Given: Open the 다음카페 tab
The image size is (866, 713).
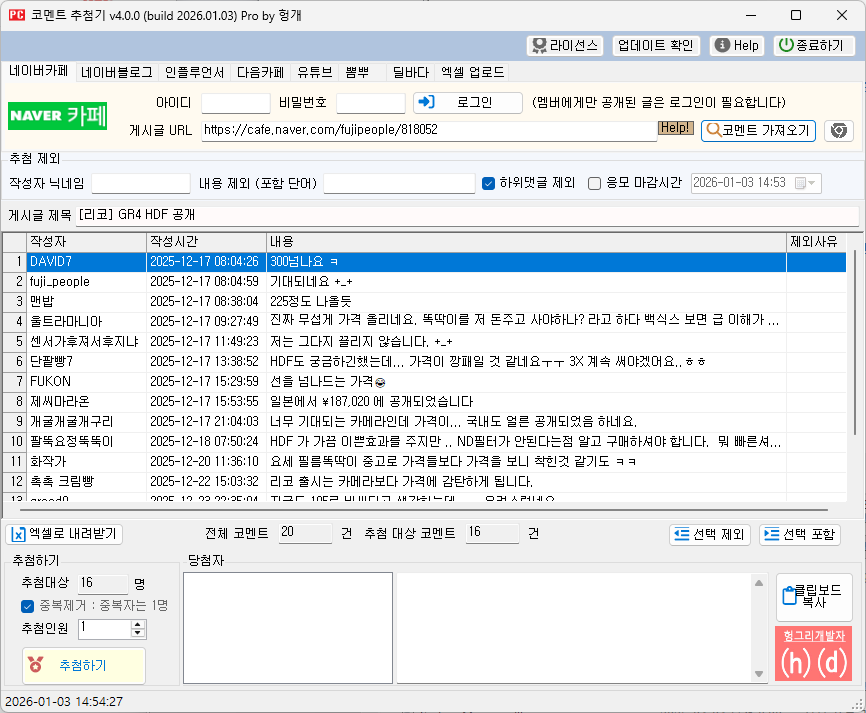Looking at the screenshot, I should (260, 72).
